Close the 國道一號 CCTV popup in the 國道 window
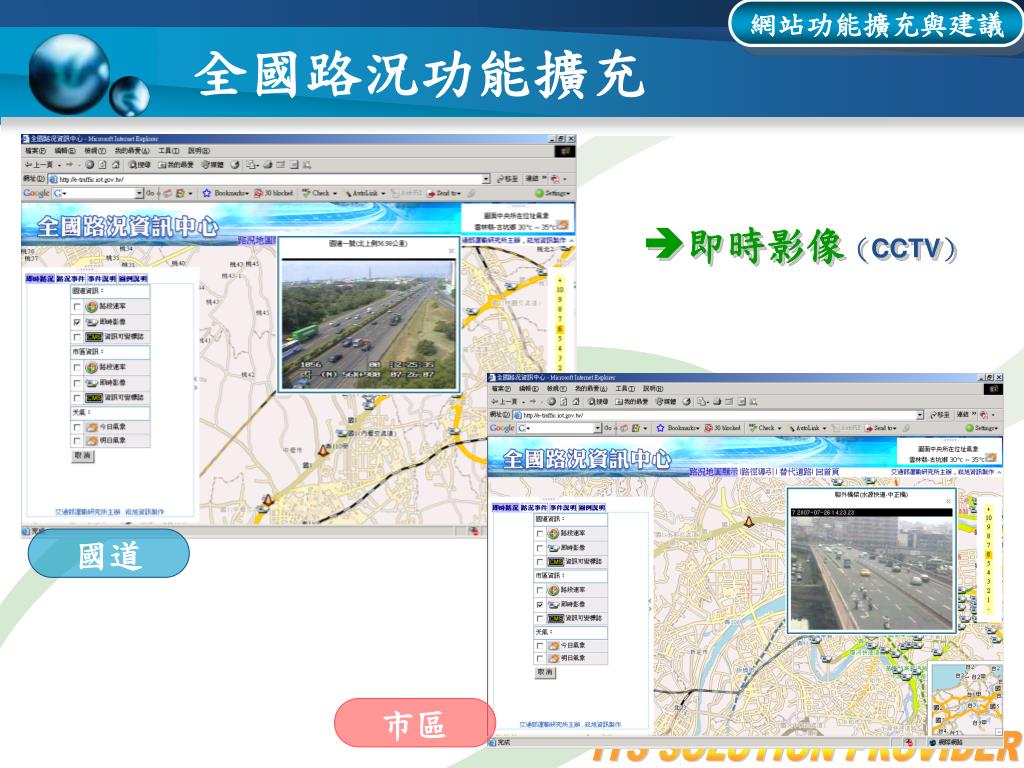Image resolution: width=1024 pixels, height=768 pixels. (451, 250)
